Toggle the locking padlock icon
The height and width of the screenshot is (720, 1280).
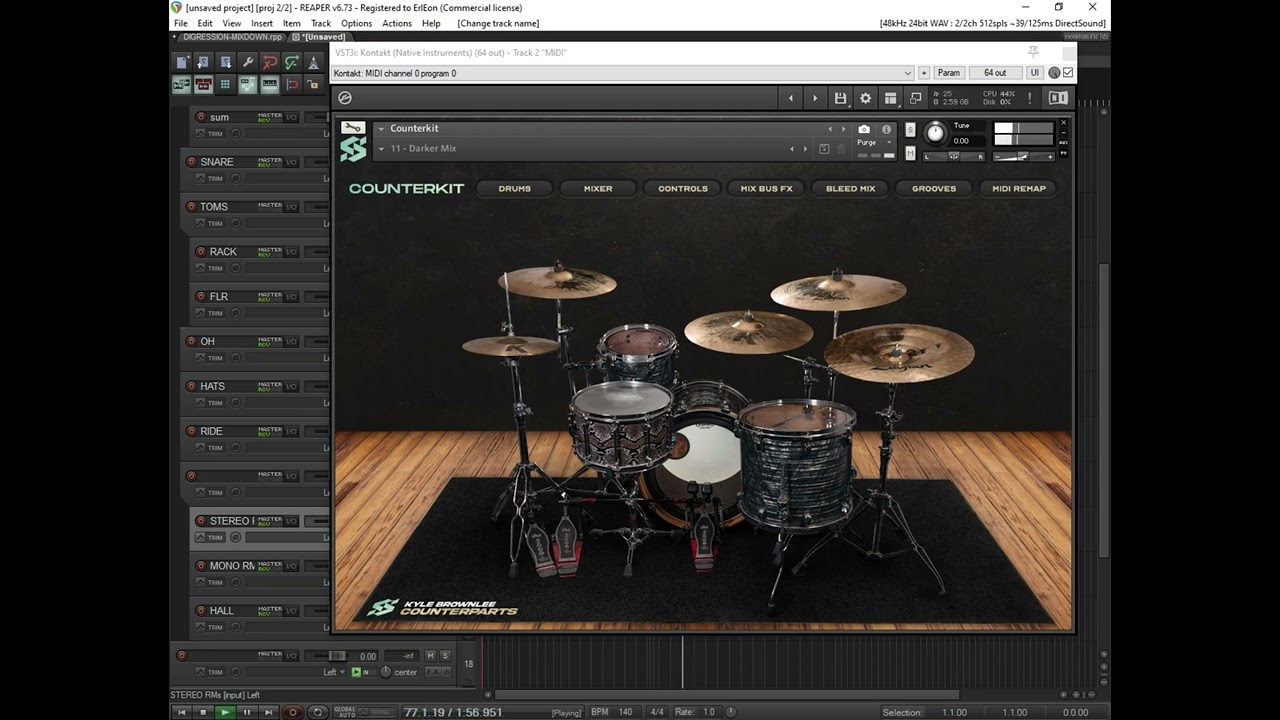[313, 85]
